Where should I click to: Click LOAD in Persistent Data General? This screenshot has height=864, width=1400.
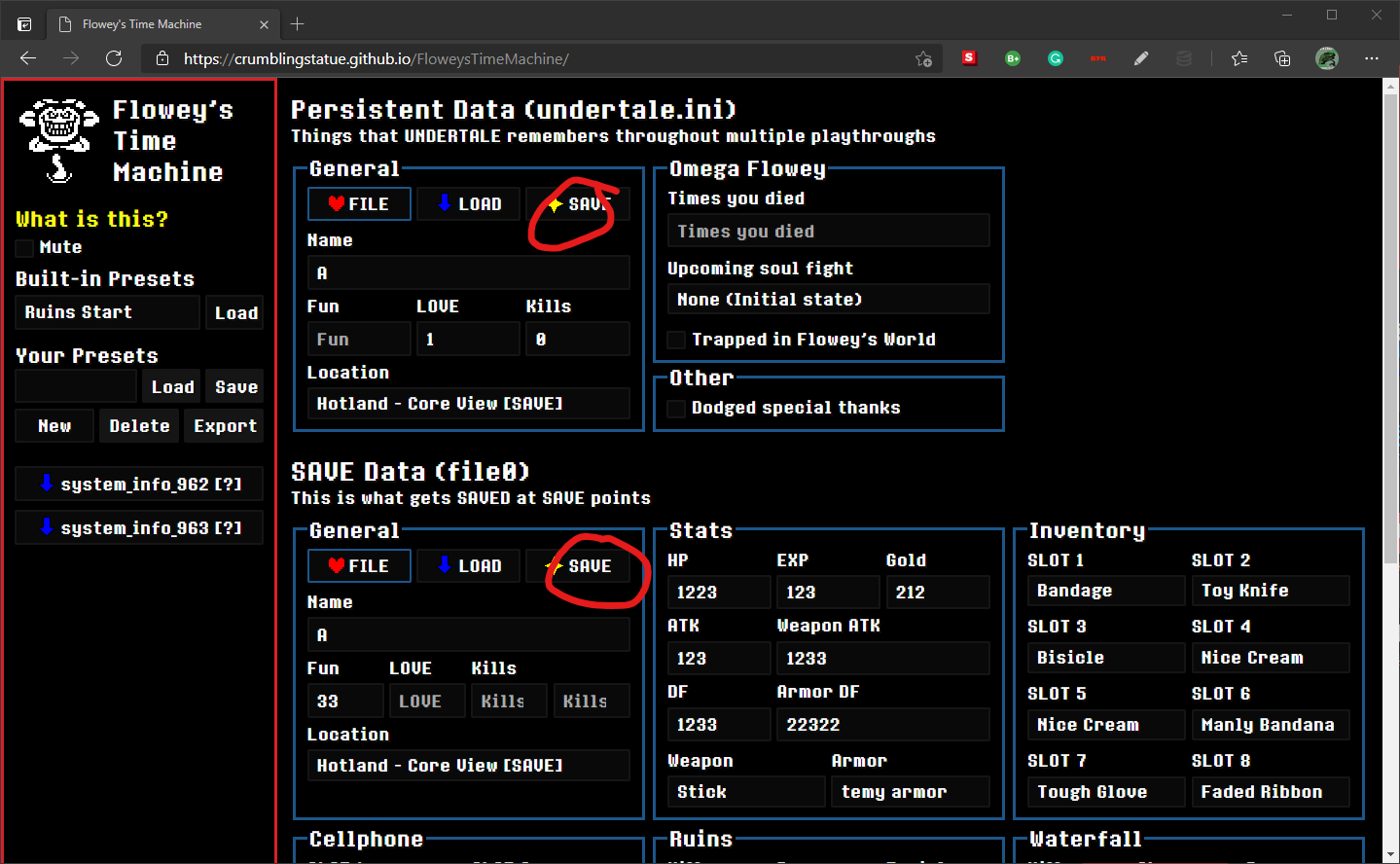click(469, 204)
